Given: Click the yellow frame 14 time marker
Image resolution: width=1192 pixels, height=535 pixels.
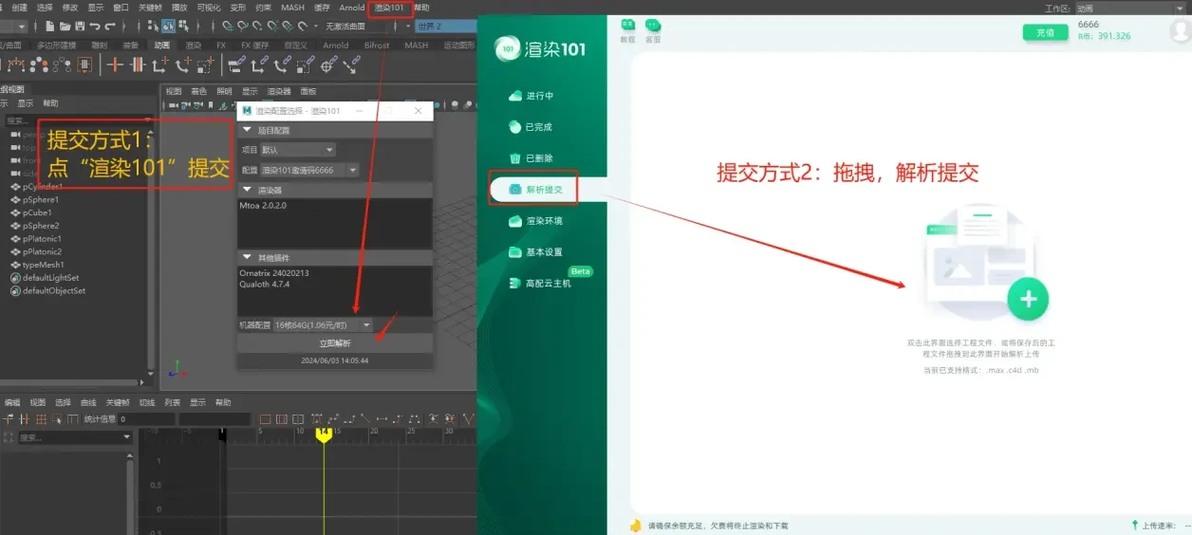Looking at the screenshot, I should coord(324,434).
